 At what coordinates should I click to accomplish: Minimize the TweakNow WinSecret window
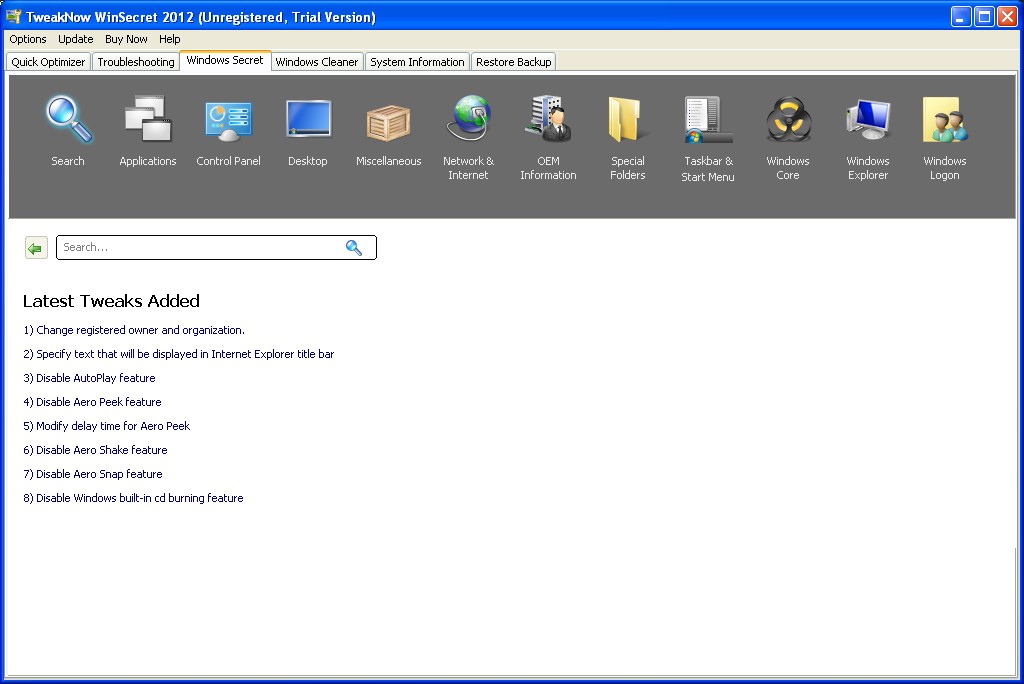pyautogui.click(x=961, y=16)
